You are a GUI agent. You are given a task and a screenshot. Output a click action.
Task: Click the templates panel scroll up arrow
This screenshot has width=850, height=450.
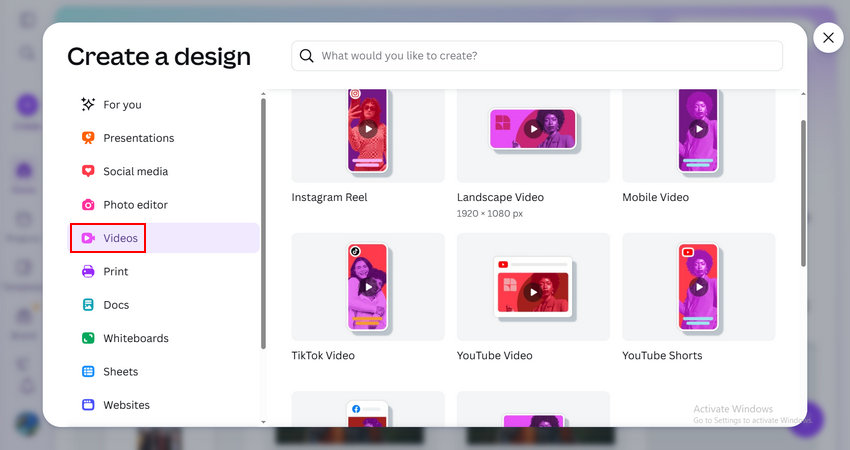pyautogui.click(x=803, y=94)
